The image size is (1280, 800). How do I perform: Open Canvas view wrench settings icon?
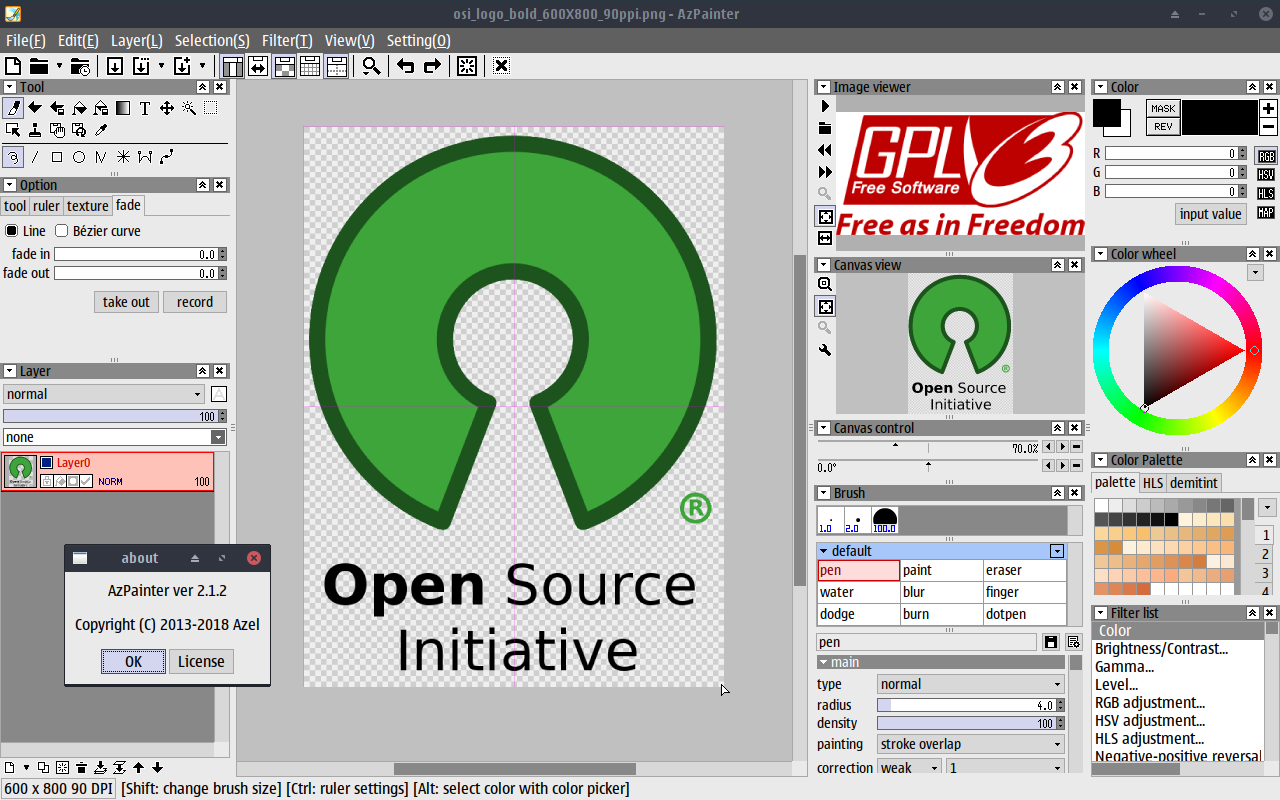click(x=825, y=350)
